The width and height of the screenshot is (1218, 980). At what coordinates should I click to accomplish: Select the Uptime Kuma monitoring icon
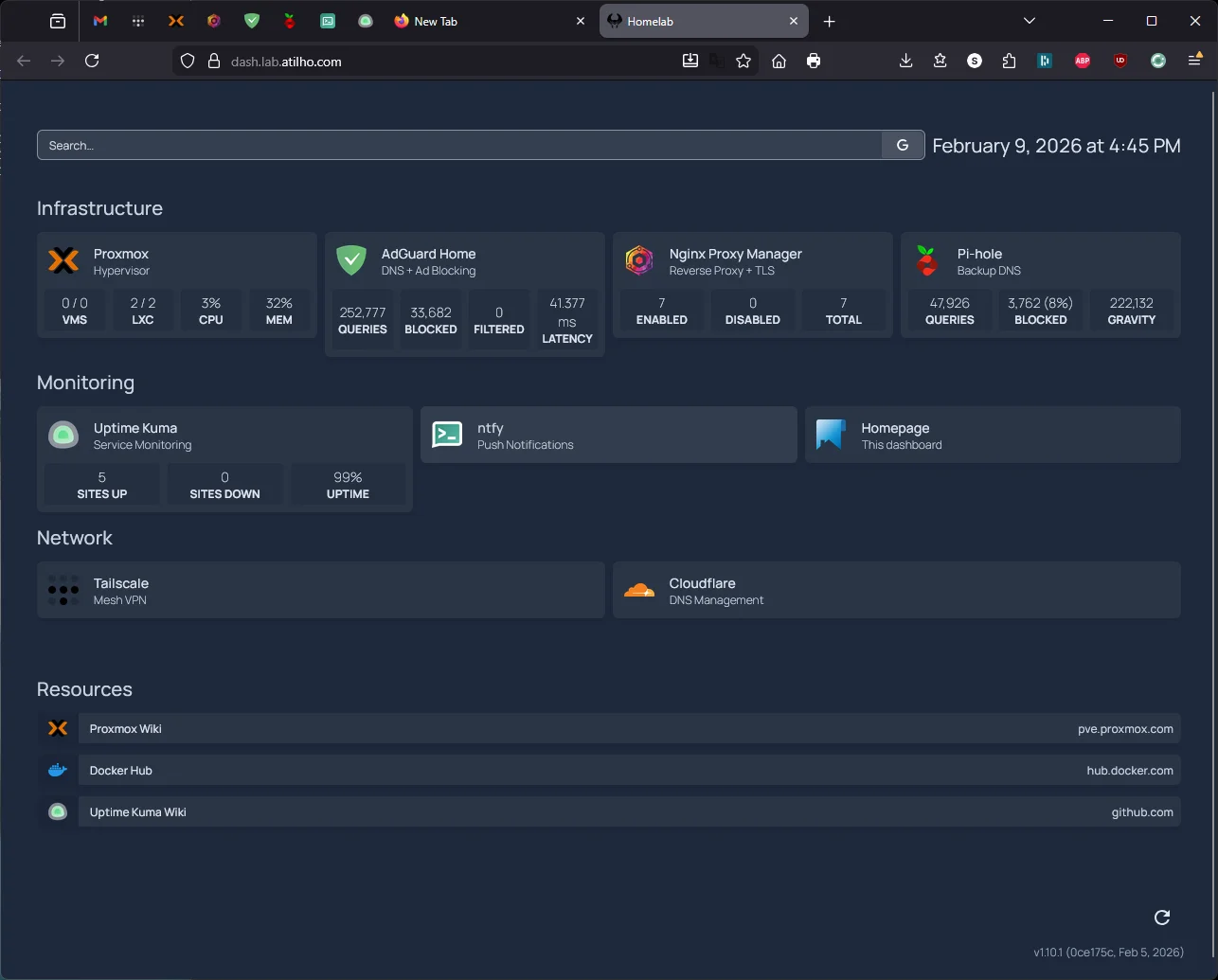click(x=63, y=435)
